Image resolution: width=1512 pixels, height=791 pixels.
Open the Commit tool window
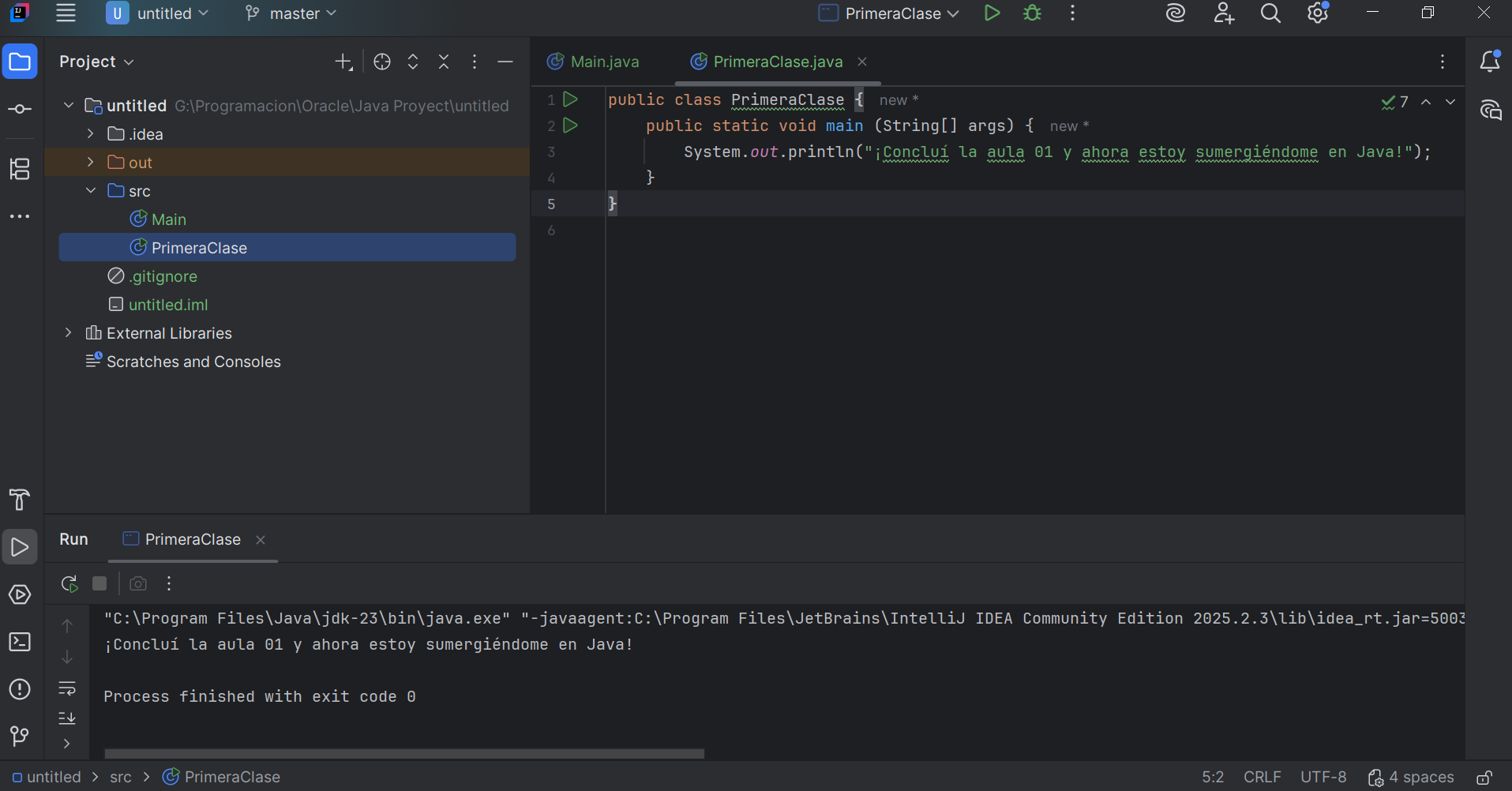[20, 109]
